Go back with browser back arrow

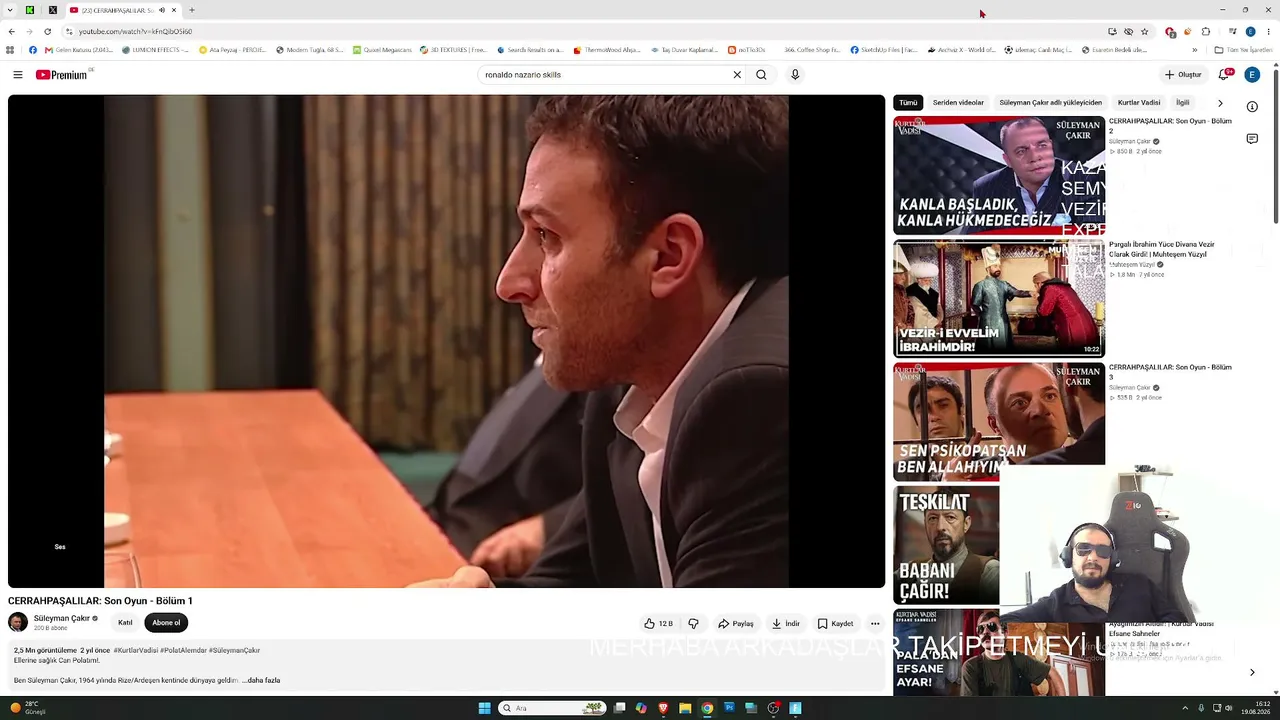[x=11, y=31]
